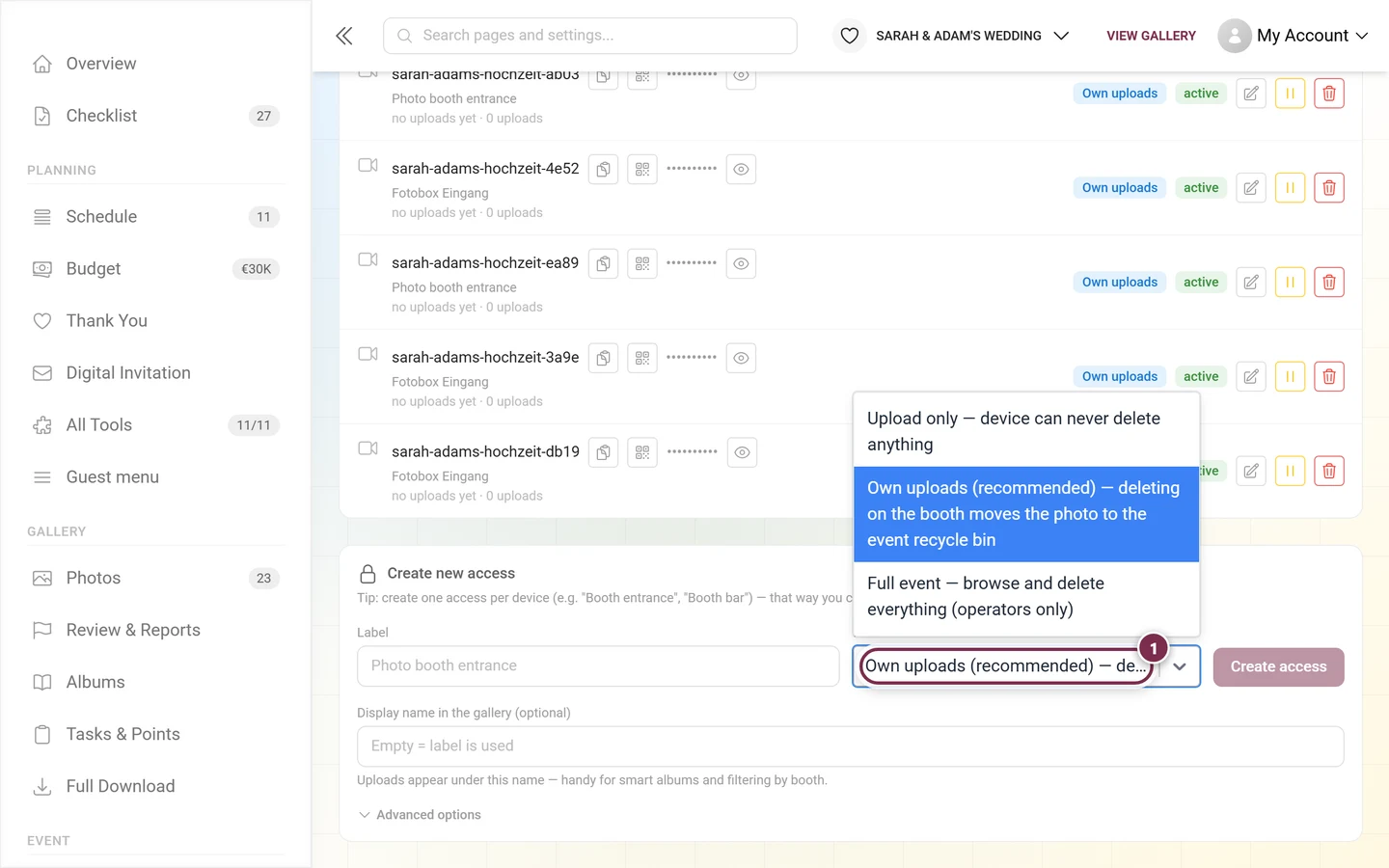Screen dimensions: 1389x868
Task: Click heart icon beside wedding name
Action: click(850, 36)
